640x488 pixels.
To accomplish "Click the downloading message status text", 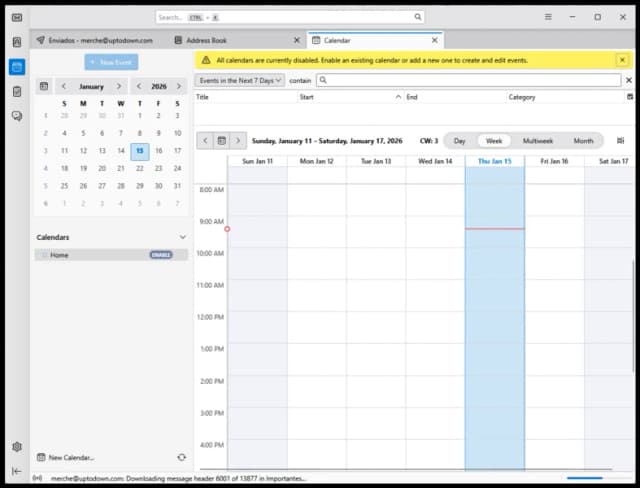I will click(177, 478).
